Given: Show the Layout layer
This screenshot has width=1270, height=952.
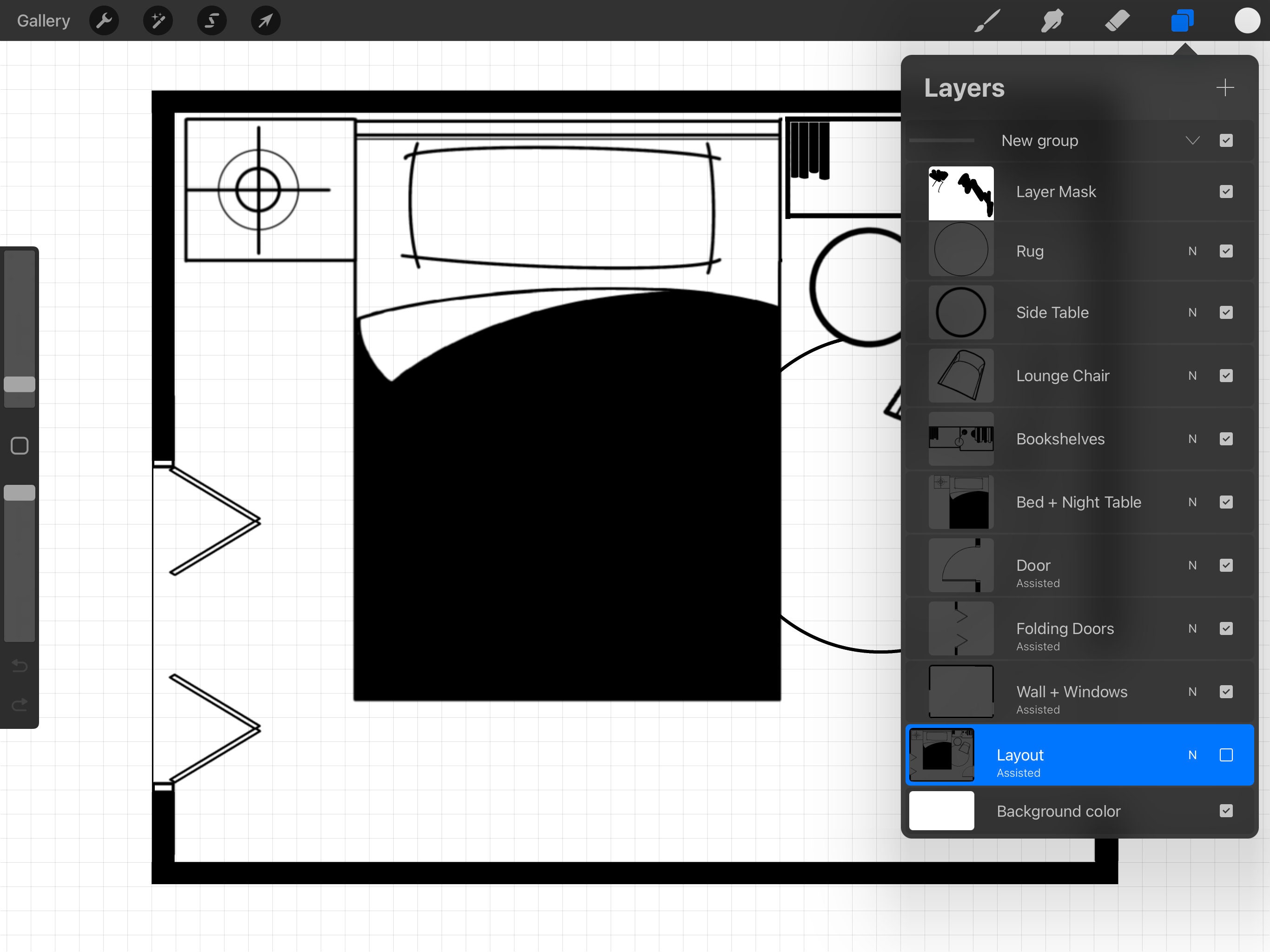Looking at the screenshot, I should tap(1227, 754).
